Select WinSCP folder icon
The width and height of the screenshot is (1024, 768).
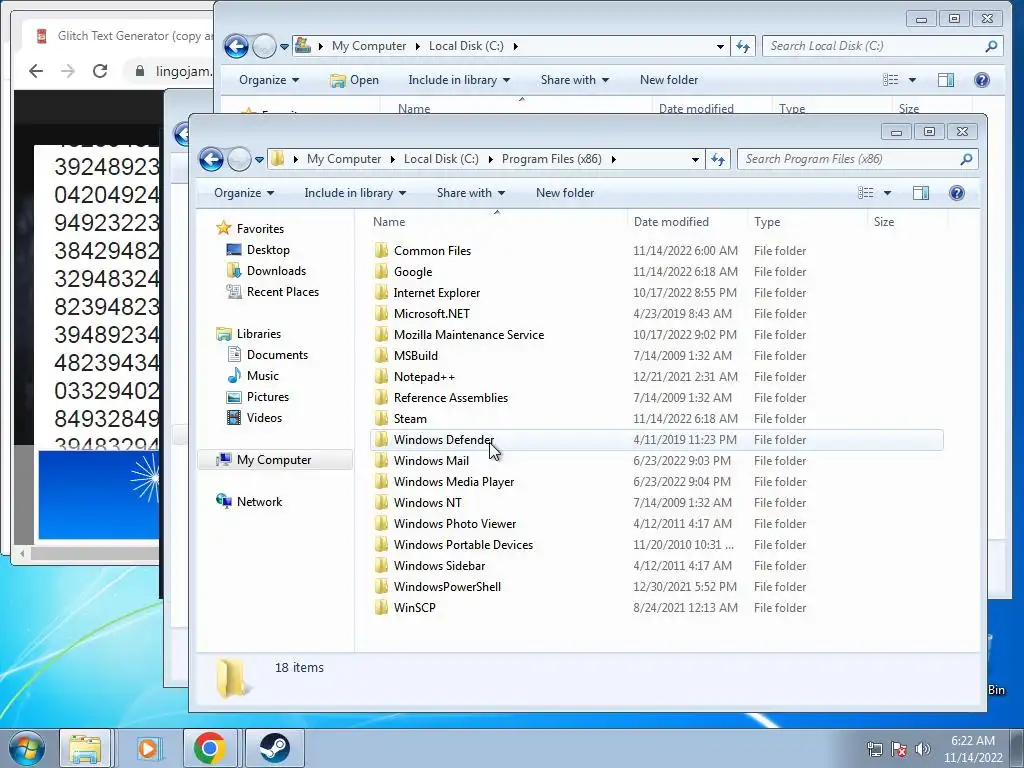pos(381,607)
